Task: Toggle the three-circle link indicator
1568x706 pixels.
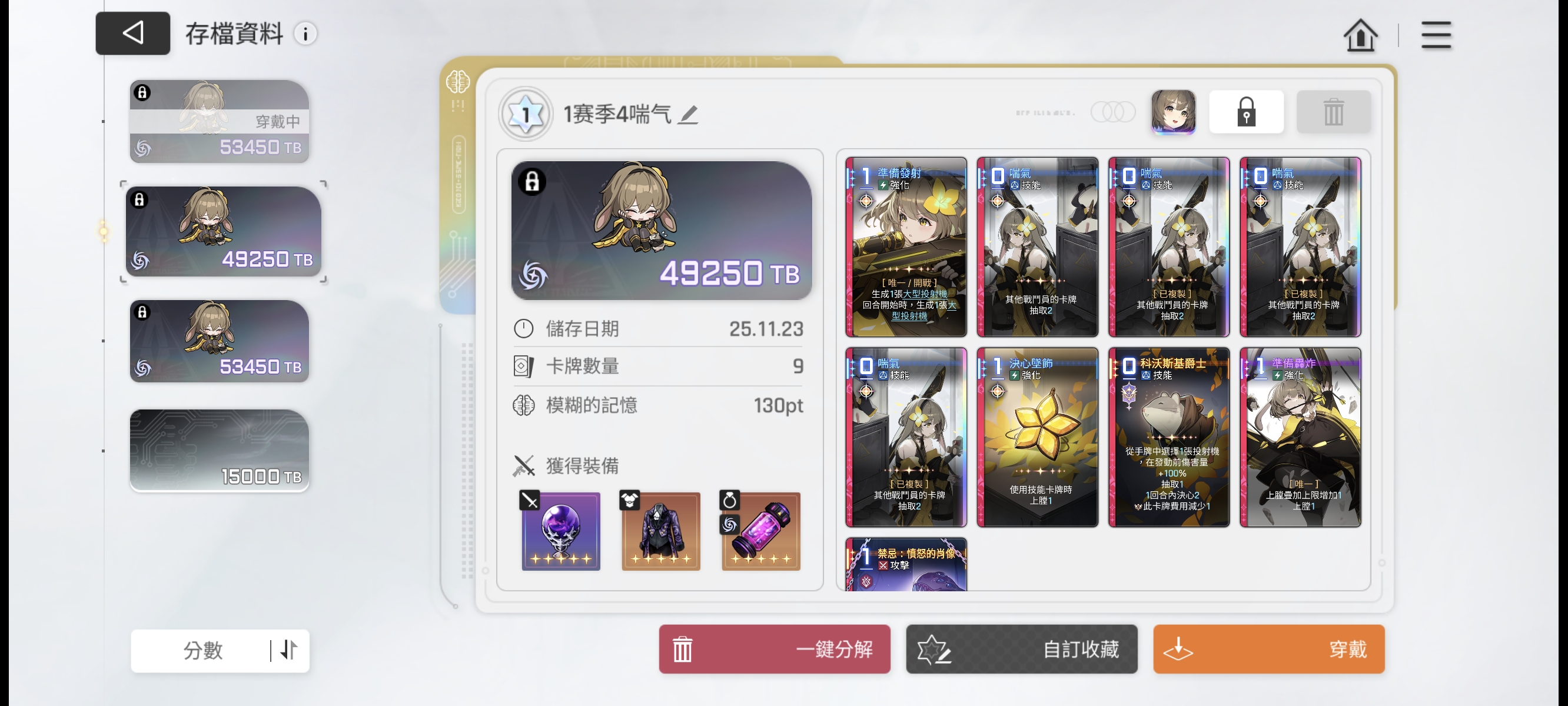Action: pyautogui.click(x=1112, y=112)
